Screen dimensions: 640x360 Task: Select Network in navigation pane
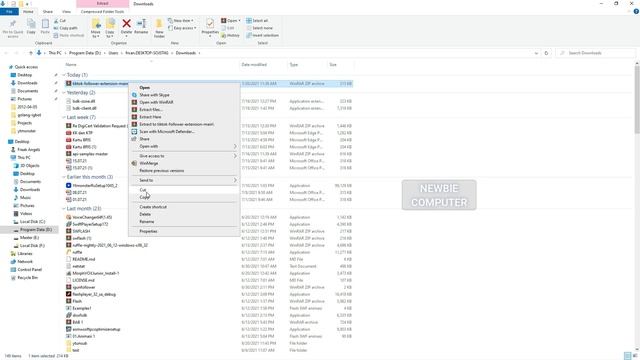24,262
